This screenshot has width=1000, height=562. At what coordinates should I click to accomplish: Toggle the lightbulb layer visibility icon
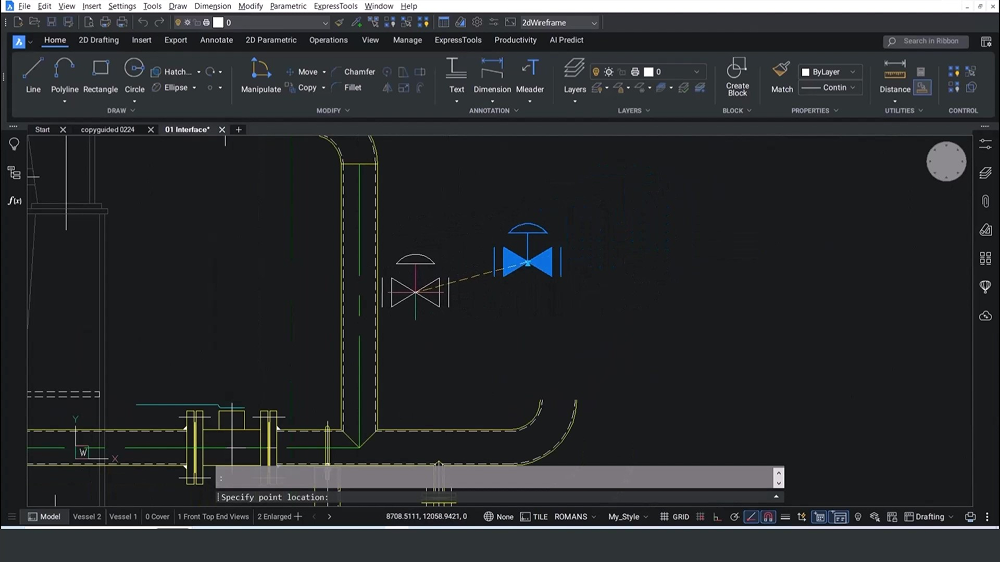click(596, 72)
